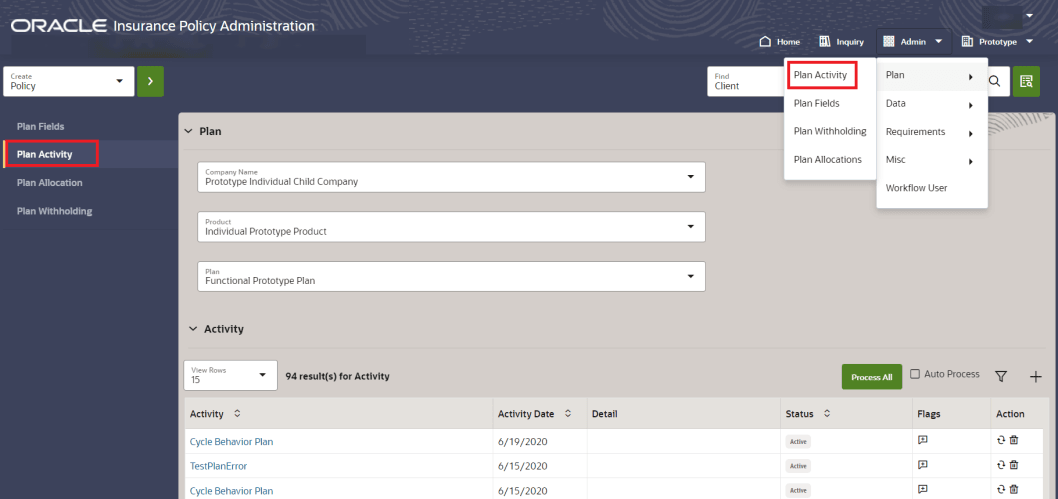The image size is (1058, 499).
Task: Choose the Misc entry in Admin menu
Action: pyautogui.click(x=932, y=160)
